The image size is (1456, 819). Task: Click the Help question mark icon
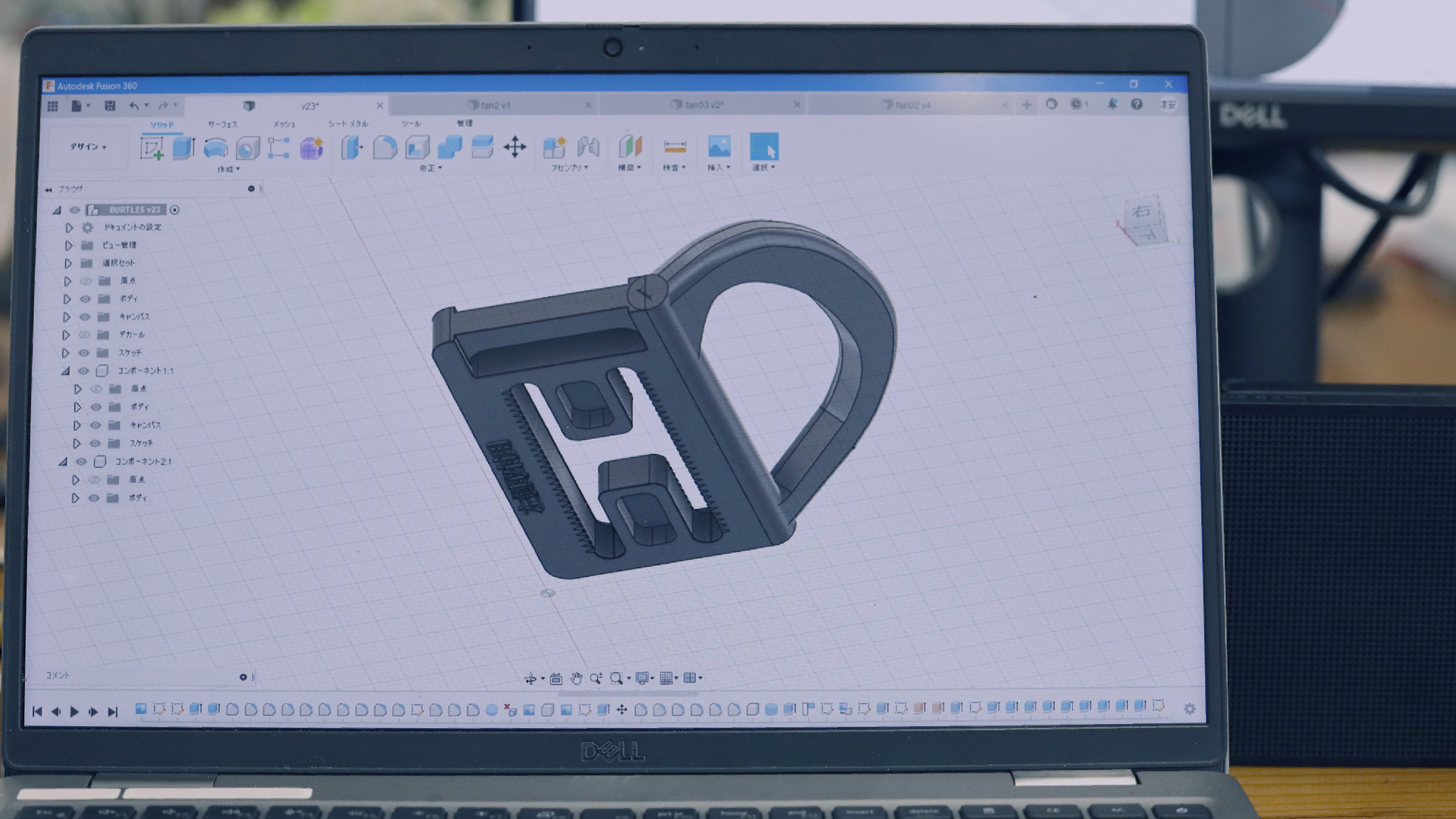click(1136, 104)
